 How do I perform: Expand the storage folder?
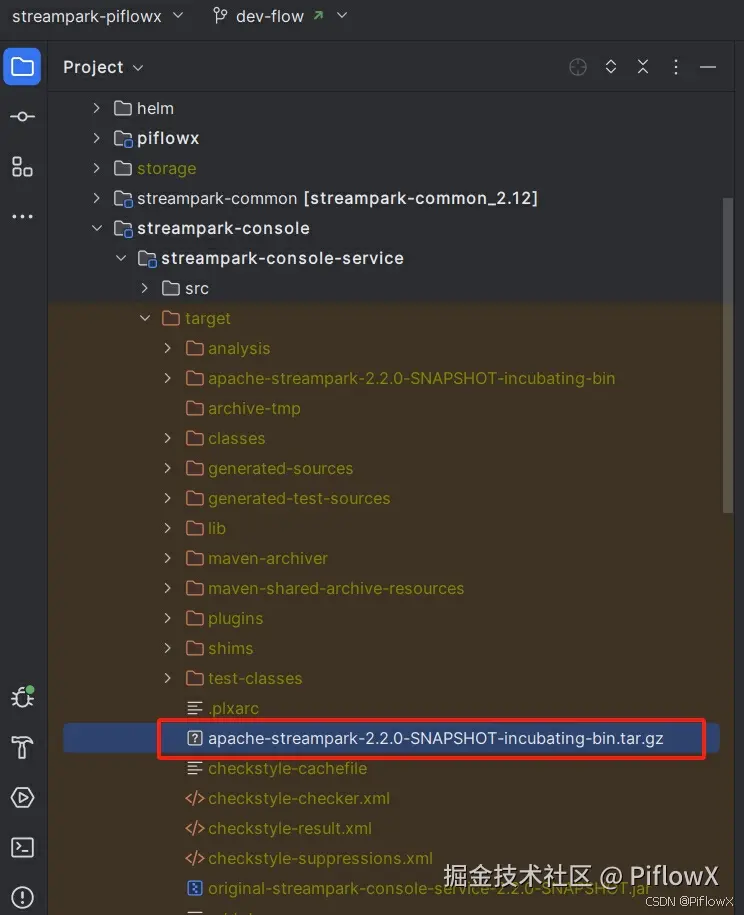96,168
